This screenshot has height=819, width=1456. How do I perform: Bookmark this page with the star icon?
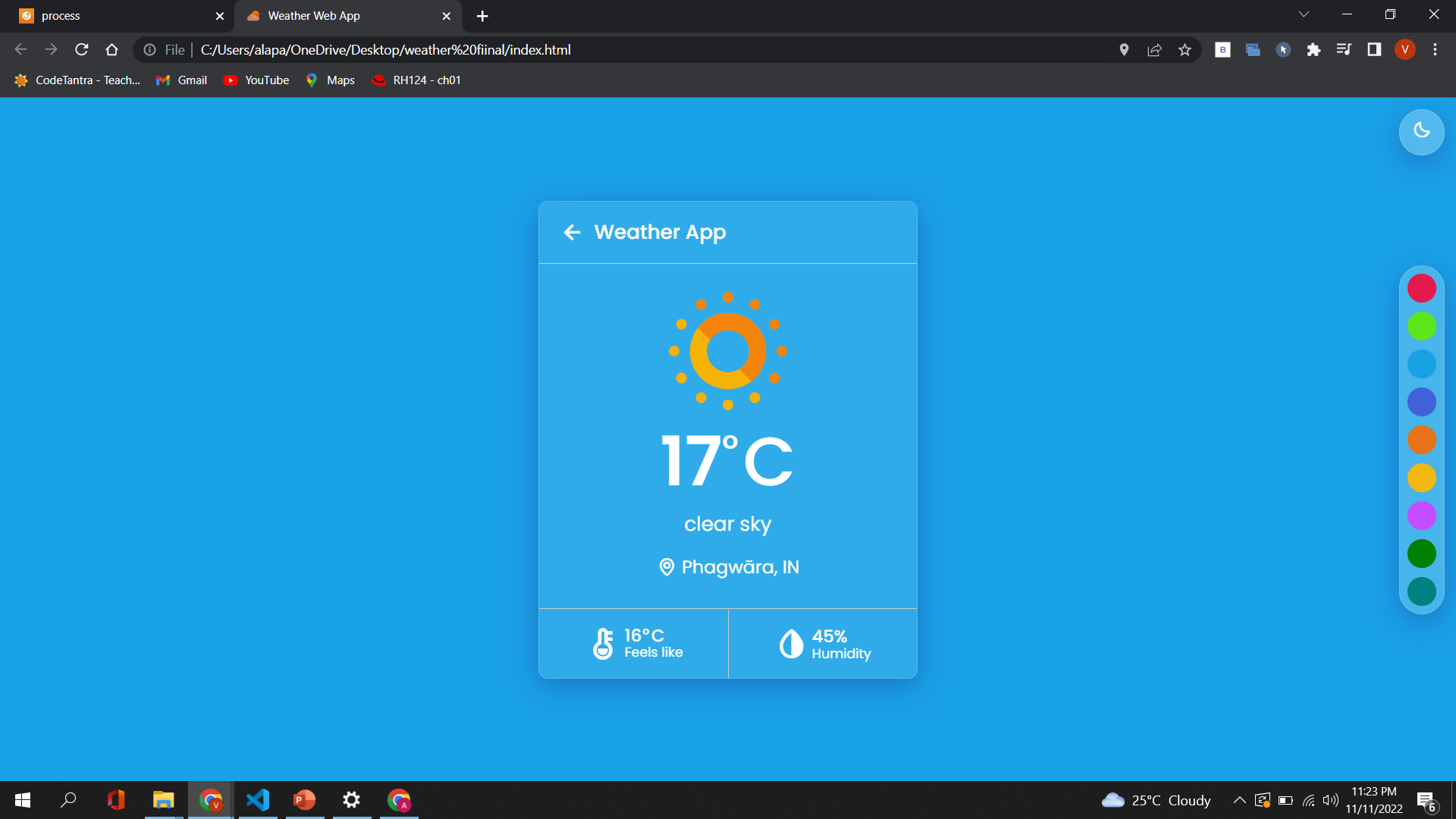1185,50
